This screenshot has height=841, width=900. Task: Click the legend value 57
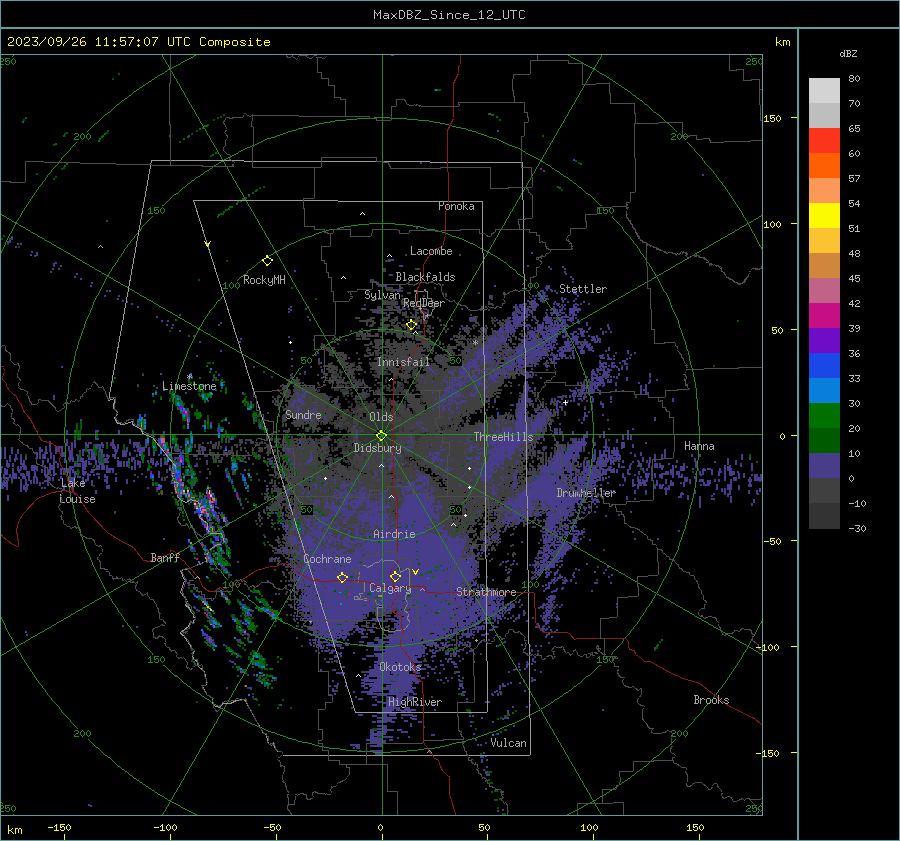click(854, 179)
